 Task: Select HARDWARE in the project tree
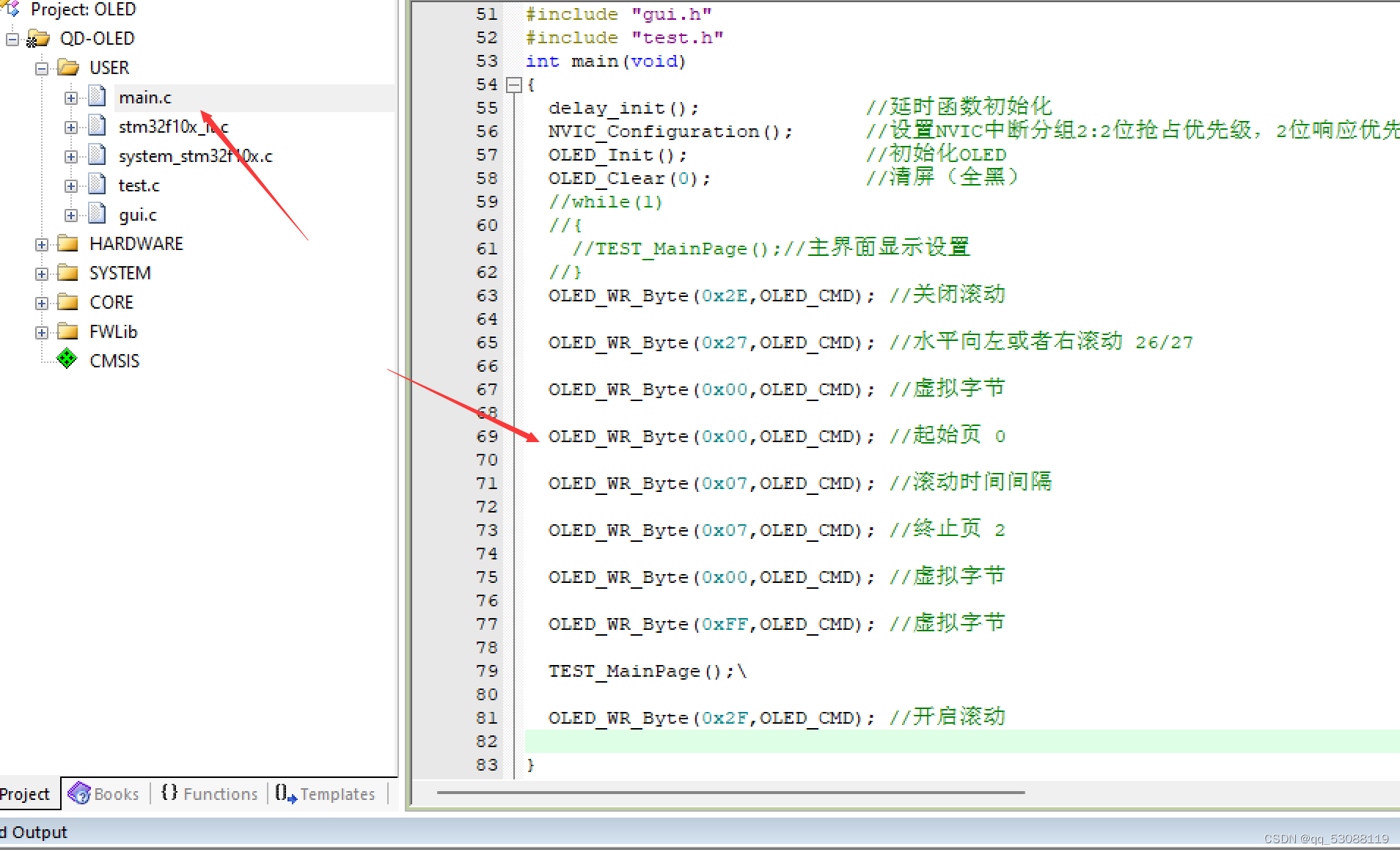coord(136,243)
